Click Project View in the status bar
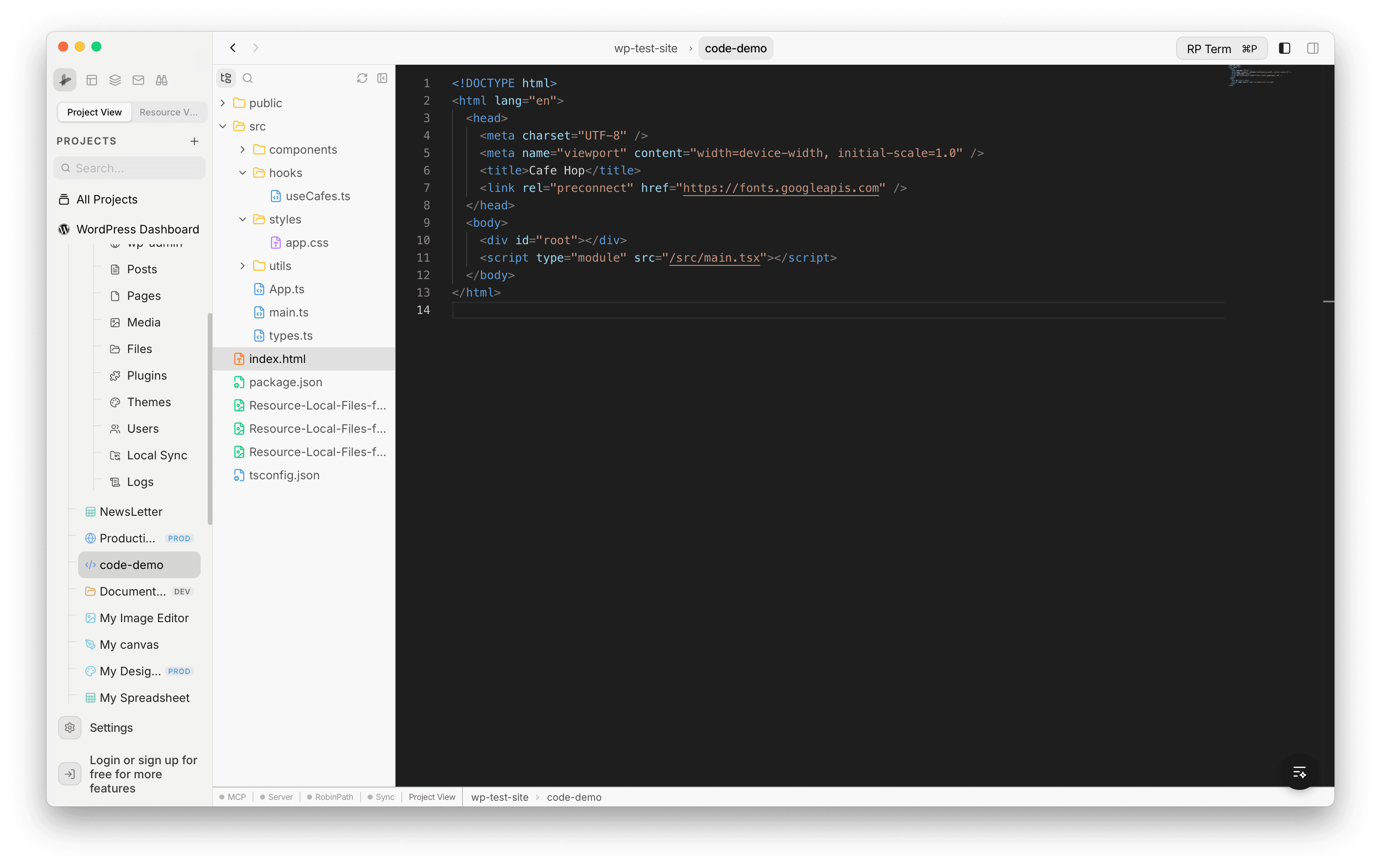 click(x=432, y=797)
